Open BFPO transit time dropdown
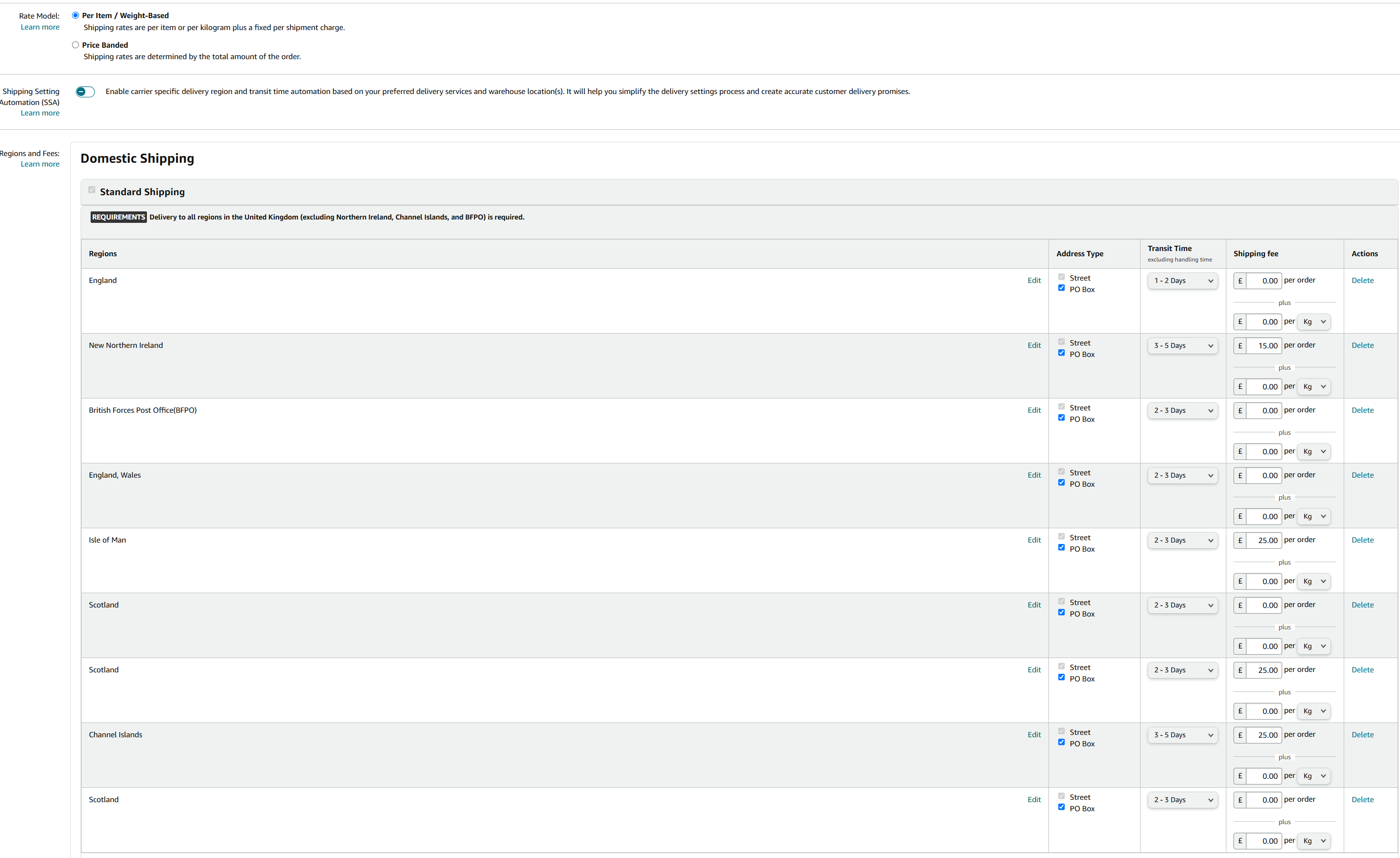This screenshot has width=1400, height=858. [1182, 410]
